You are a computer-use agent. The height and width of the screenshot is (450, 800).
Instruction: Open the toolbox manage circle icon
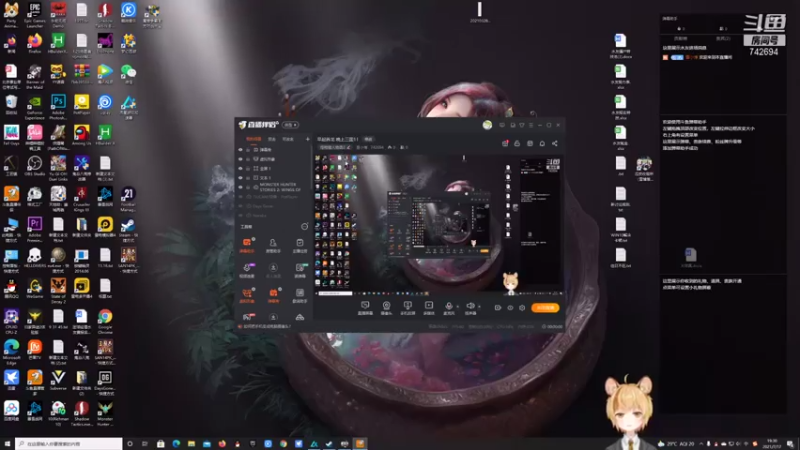pyautogui.click(x=305, y=227)
